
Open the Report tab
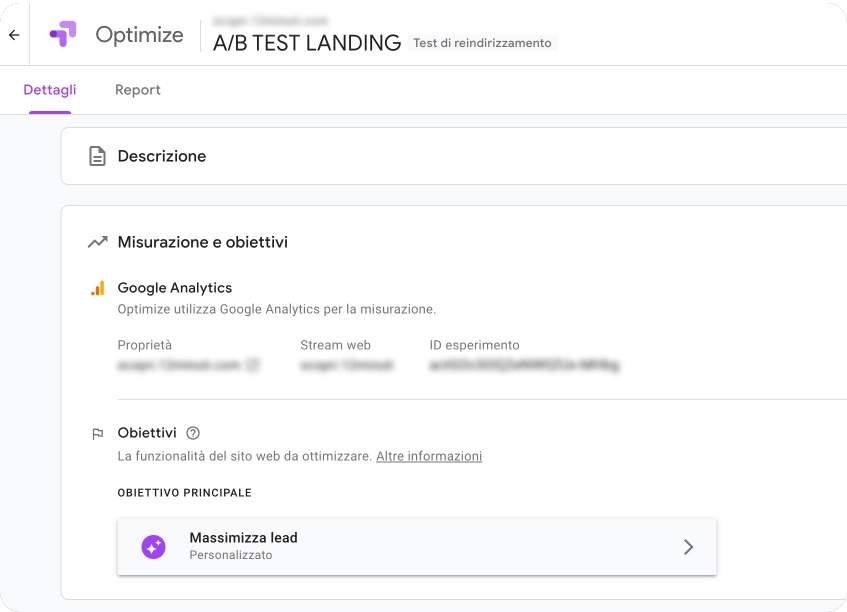tap(138, 90)
